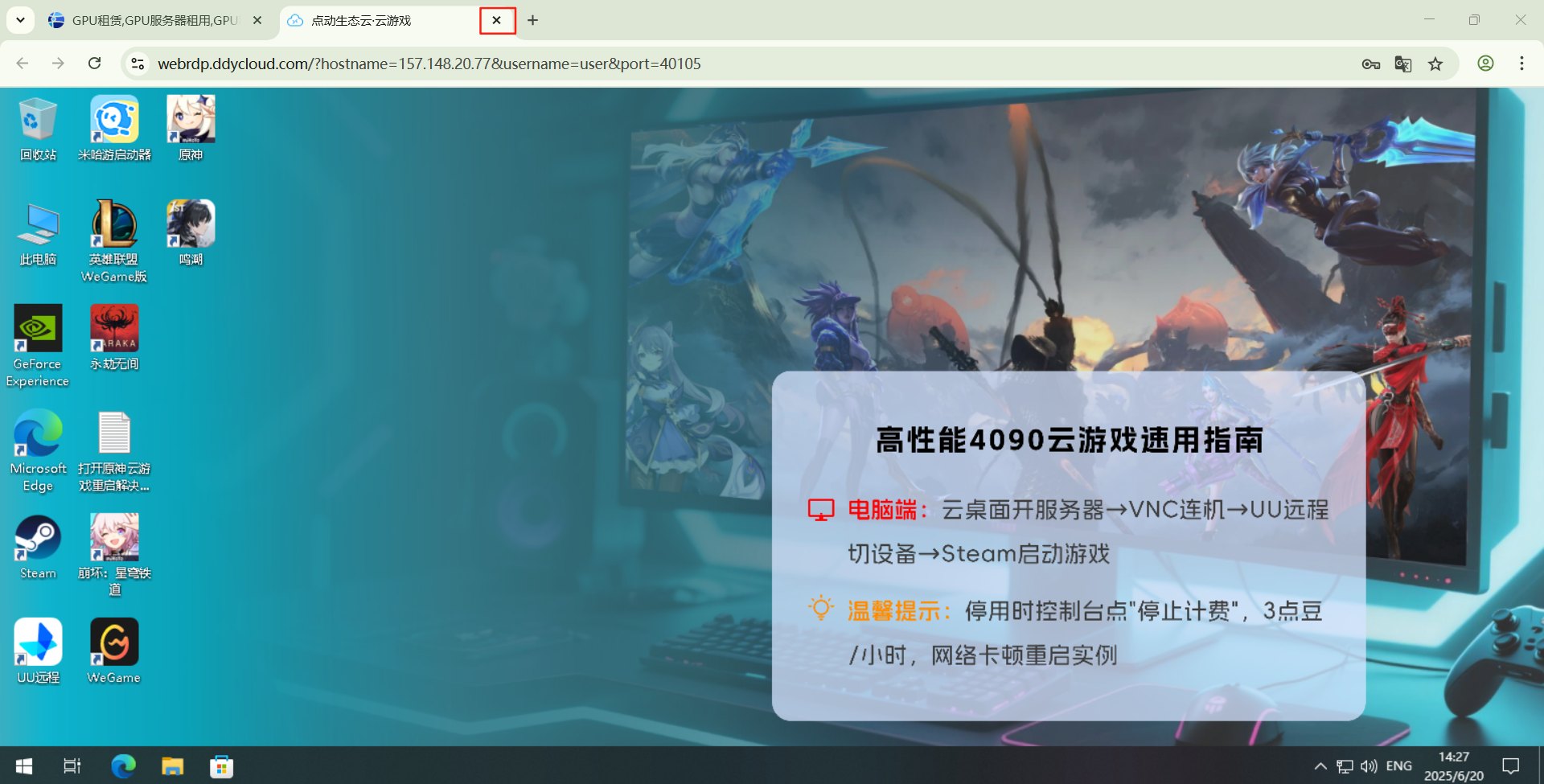
Task: Select the 崩坏：星穹铁道 shortcut
Action: tap(114, 555)
